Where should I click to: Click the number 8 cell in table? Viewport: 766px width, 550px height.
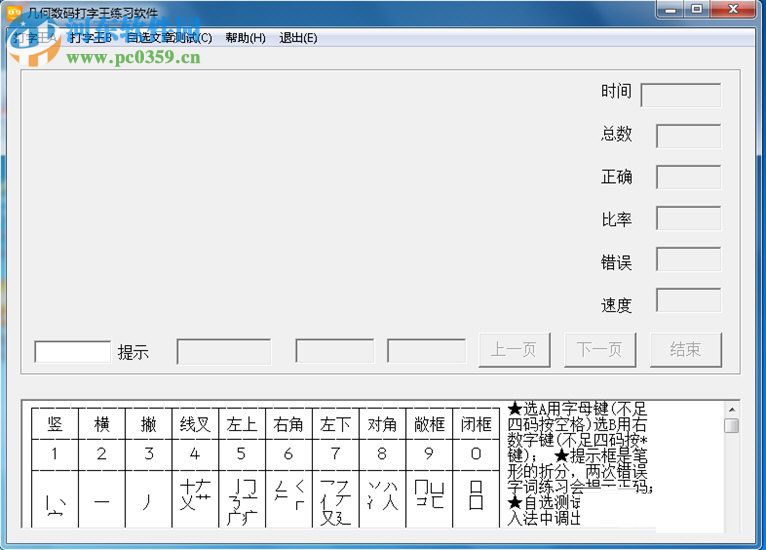(x=383, y=454)
